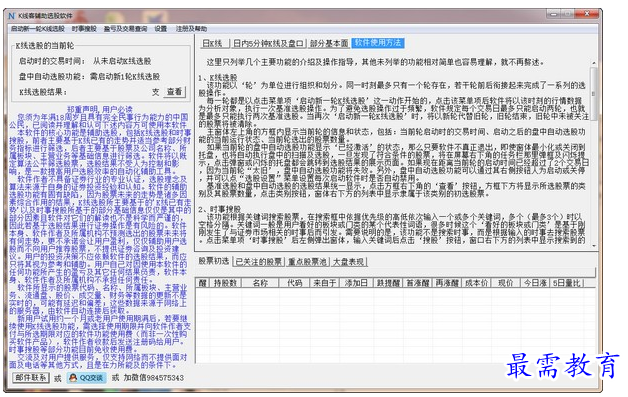Click the 1、K线选股 section heading
The width and height of the screenshot is (628, 397).
218,77
